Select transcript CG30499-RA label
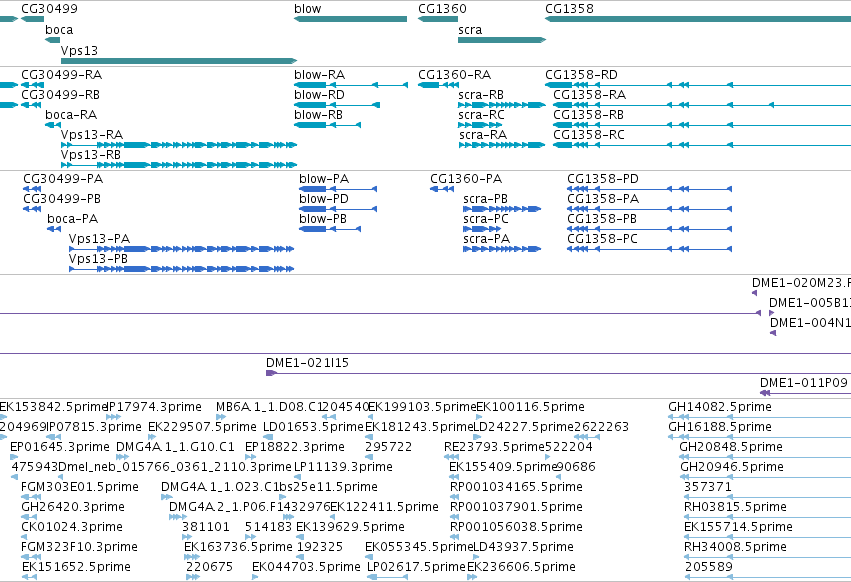The width and height of the screenshot is (851, 582). coord(61,74)
